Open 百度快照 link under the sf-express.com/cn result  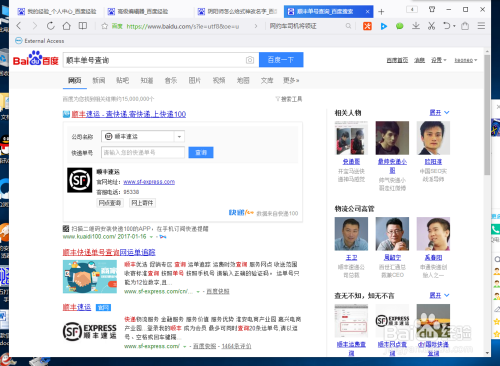click(218, 291)
